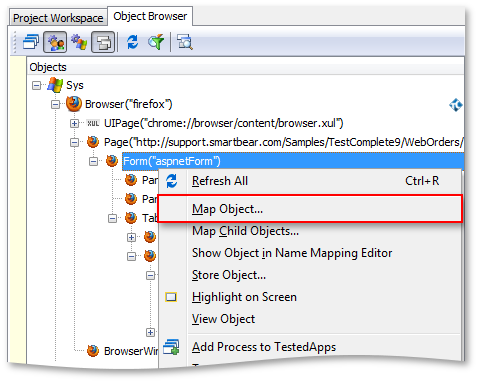Click the gears with Windows flag icon
Screen dimensions: 478x383
tap(79, 42)
